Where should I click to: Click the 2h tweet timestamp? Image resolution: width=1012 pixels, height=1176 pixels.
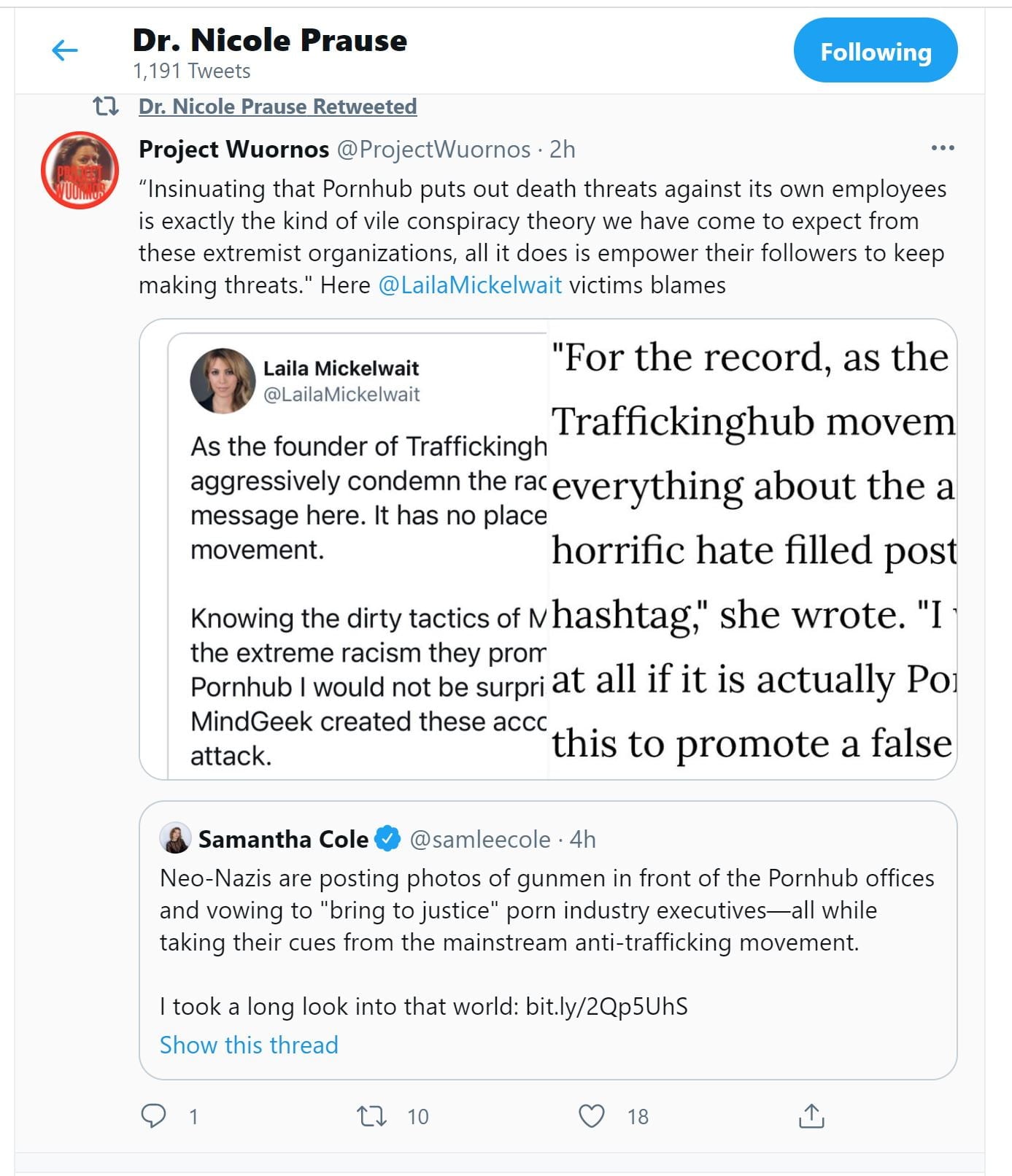click(x=563, y=150)
